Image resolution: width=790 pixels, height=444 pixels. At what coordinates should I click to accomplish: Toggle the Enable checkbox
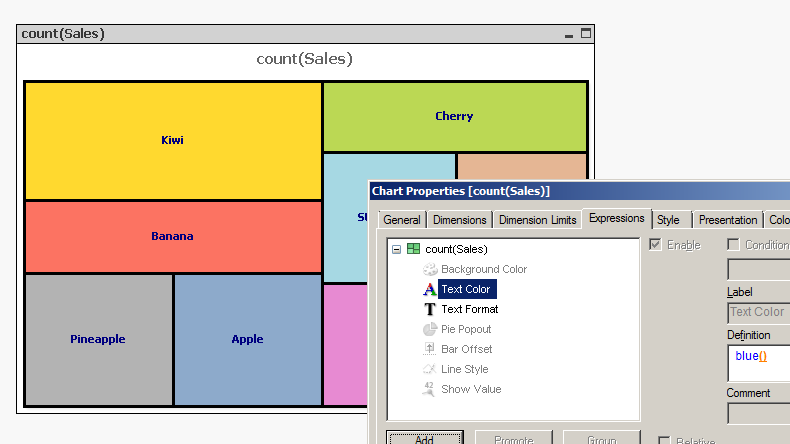click(x=655, y=245)
